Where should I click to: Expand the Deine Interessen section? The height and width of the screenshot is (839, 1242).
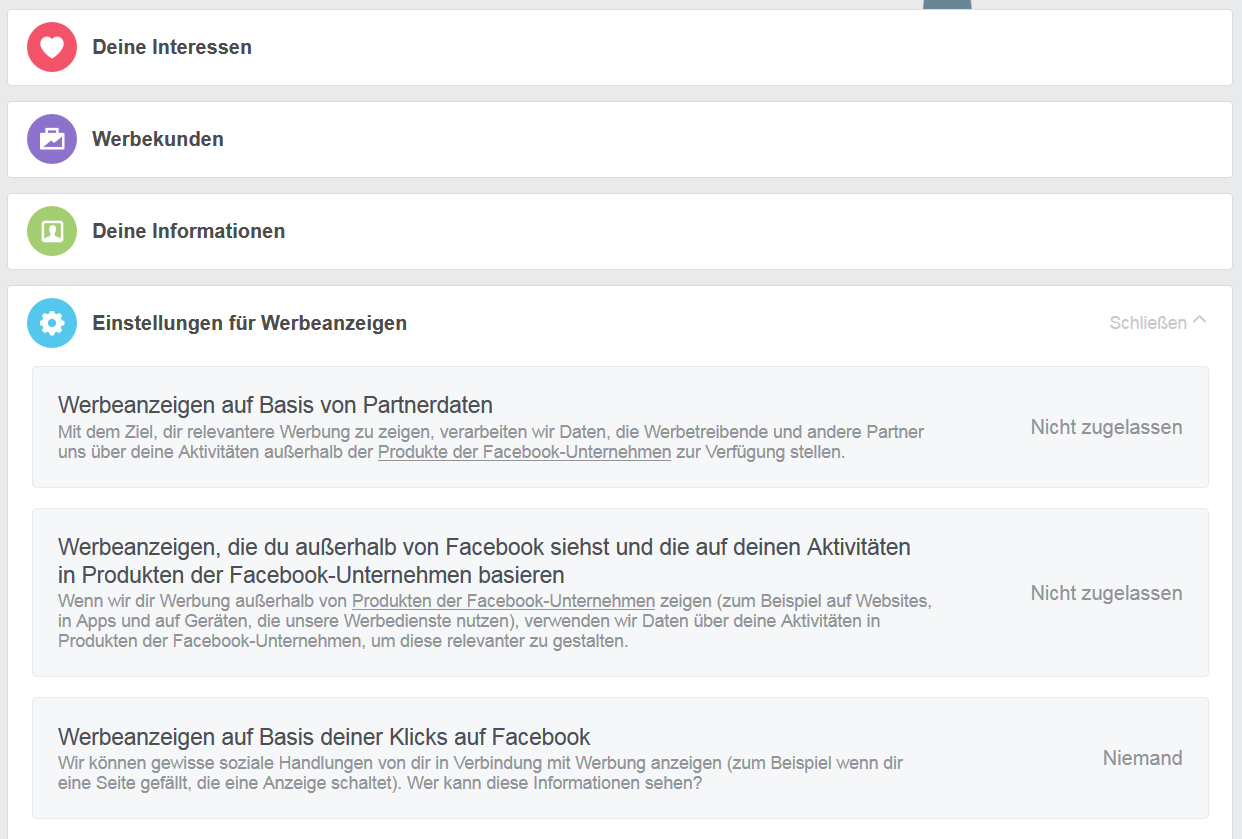pos(172,47)
